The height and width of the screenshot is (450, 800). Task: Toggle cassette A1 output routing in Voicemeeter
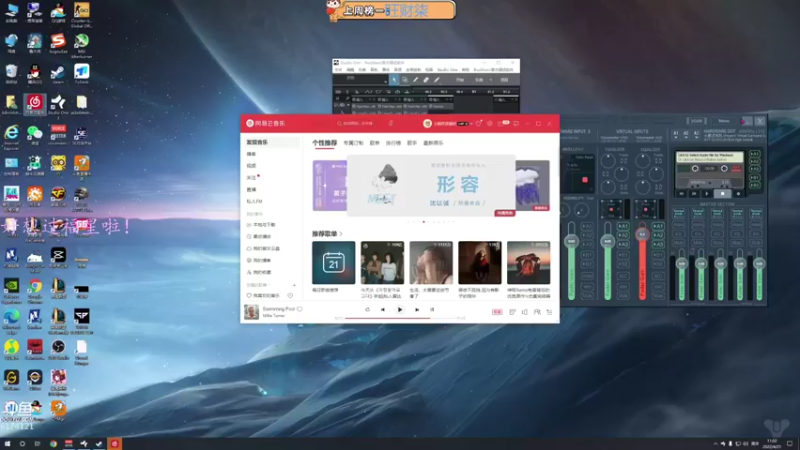[755, 154]
